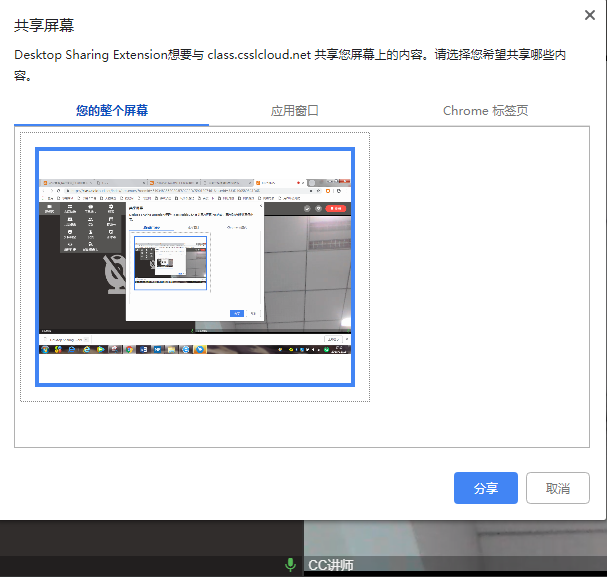Click the class.csslcloud.net text in the description
Screen dimensions: 607x577
pyautogui.click(x=257, y=55)
